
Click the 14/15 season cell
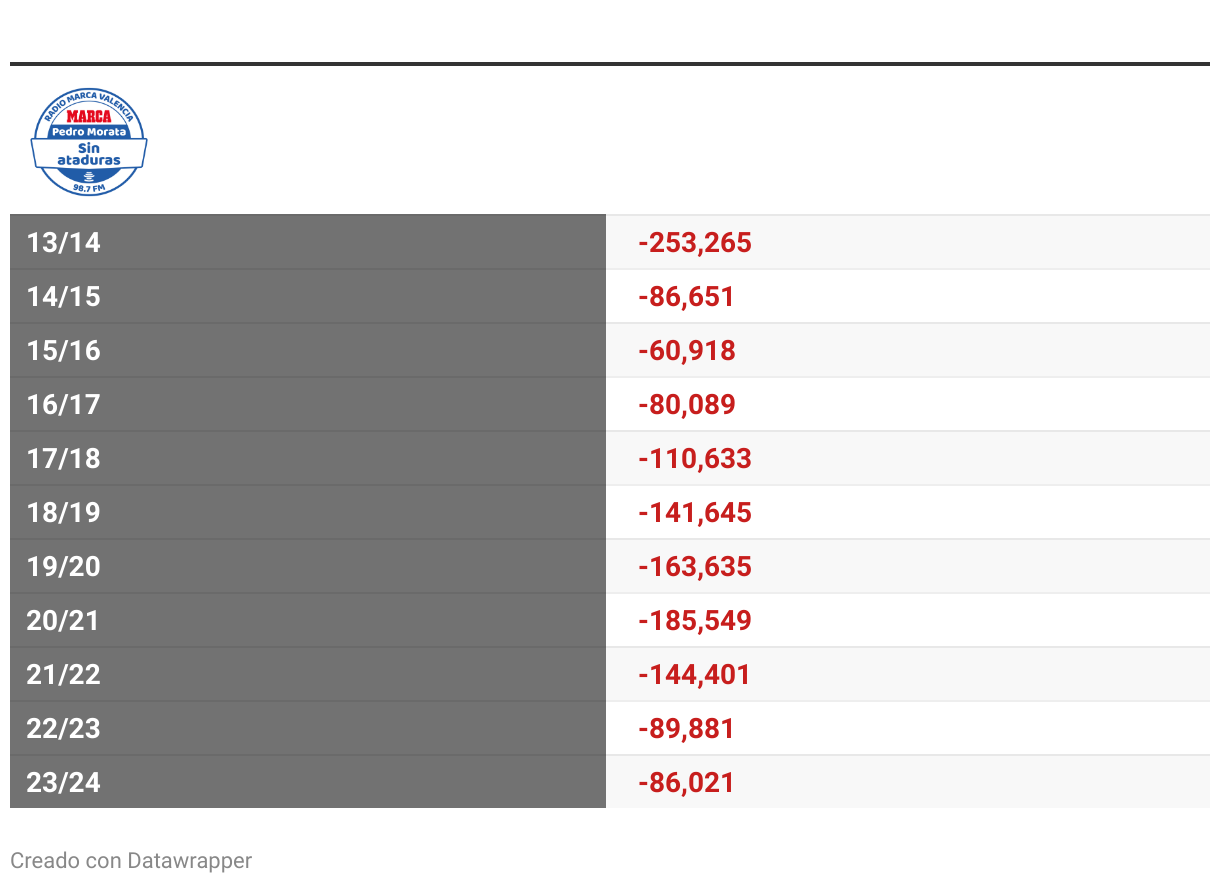pos(64,297)
